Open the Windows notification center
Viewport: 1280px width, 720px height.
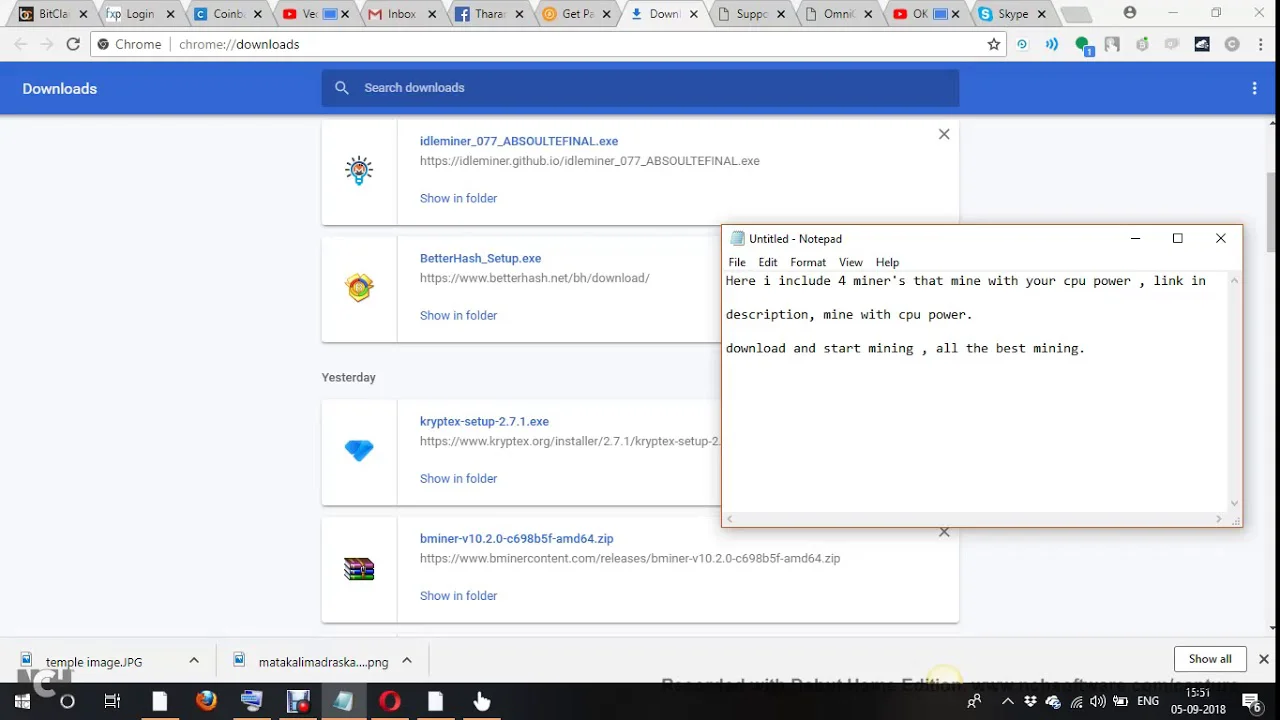point(1252,702)
